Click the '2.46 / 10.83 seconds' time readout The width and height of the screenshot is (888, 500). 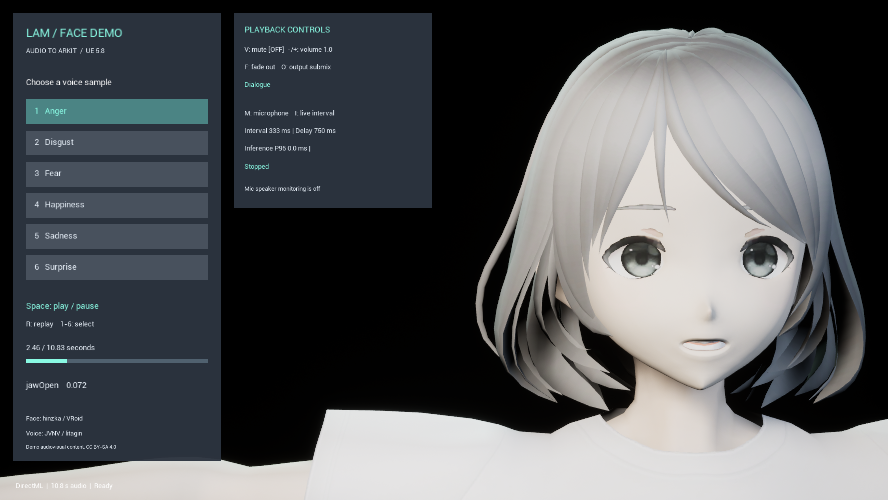coord(61,348)
